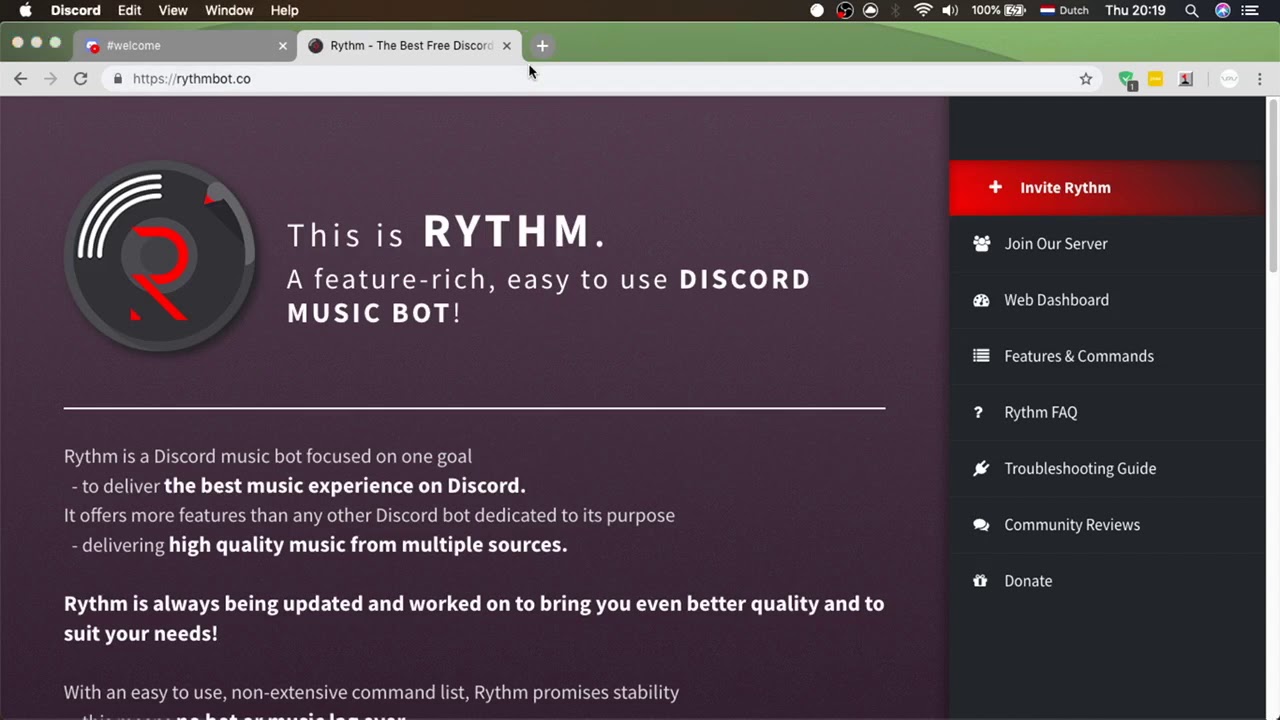The image size is (1280, 720).
Task: Click the white circle menu bar icon
Action: (x=817, y=10)
